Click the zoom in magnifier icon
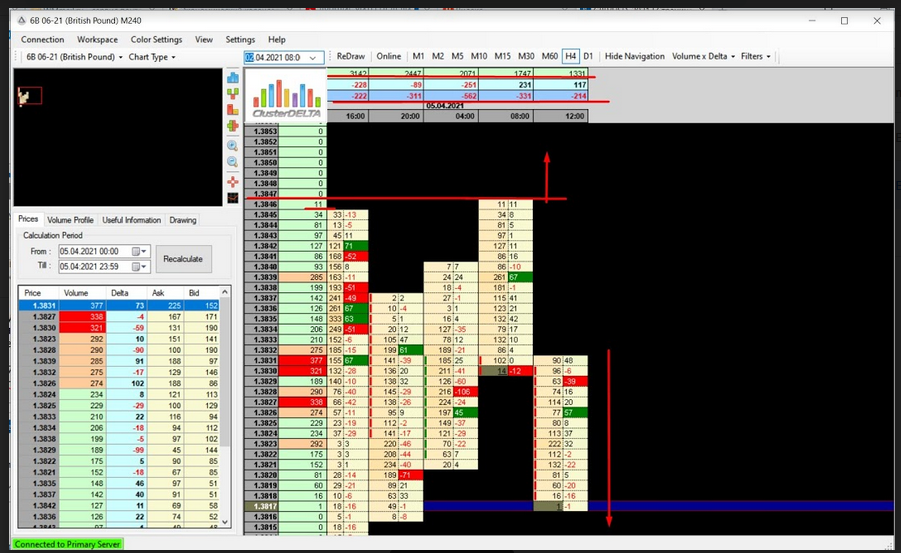The height and width of the screenshot is (553, 901). (233, 145)
